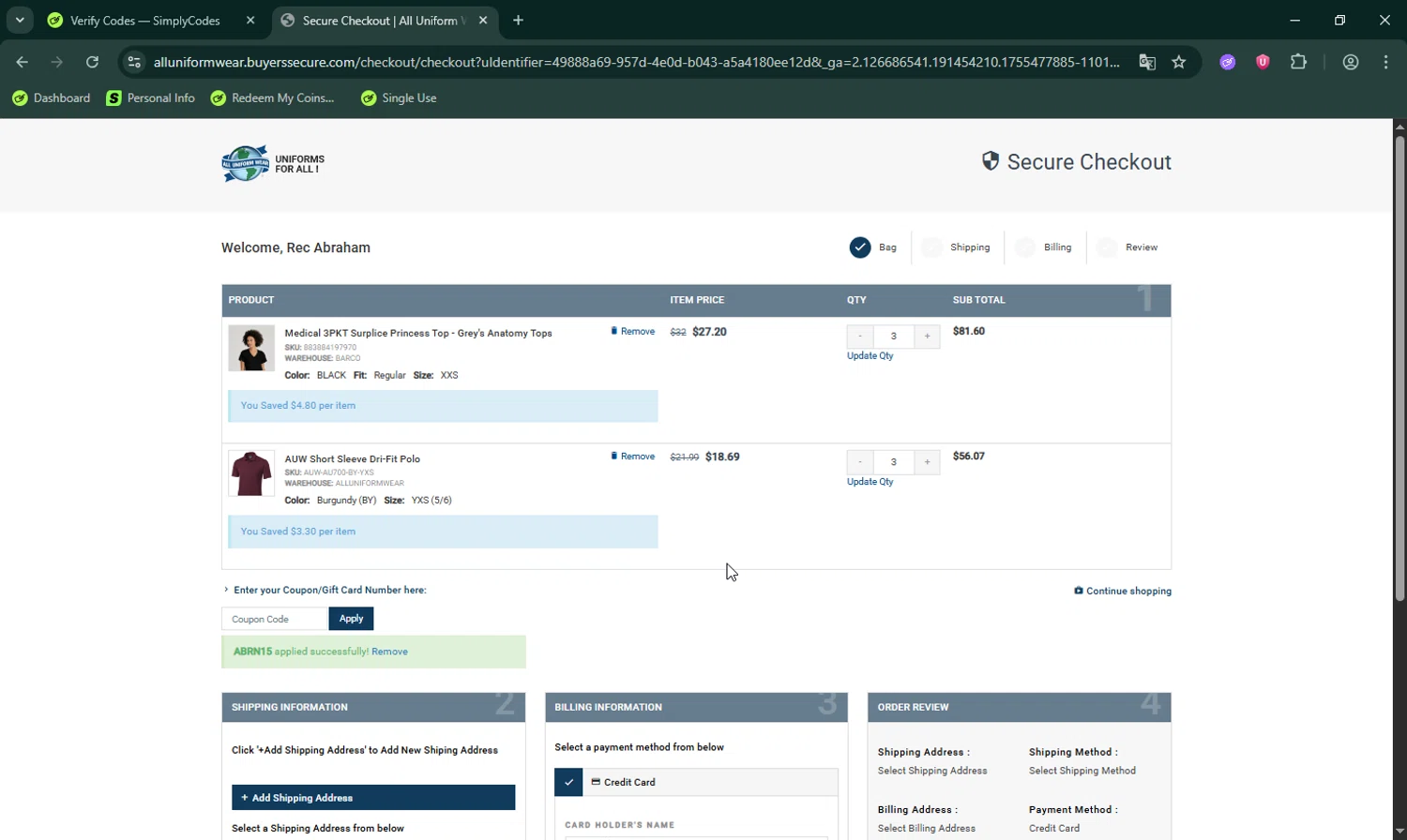Select the Shipping checkout step

(956, 247)
